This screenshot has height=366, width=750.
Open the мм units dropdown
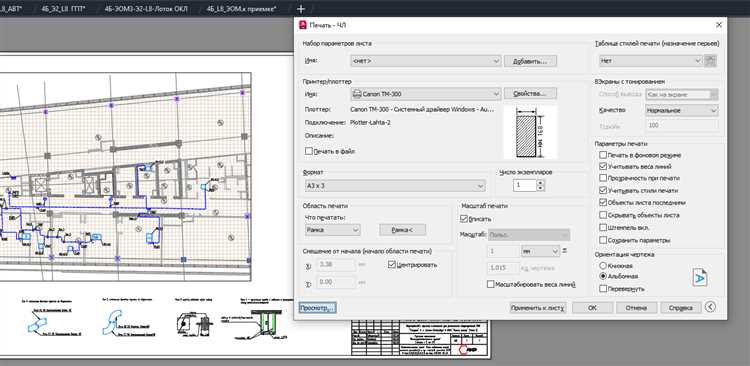click(540, 251)
